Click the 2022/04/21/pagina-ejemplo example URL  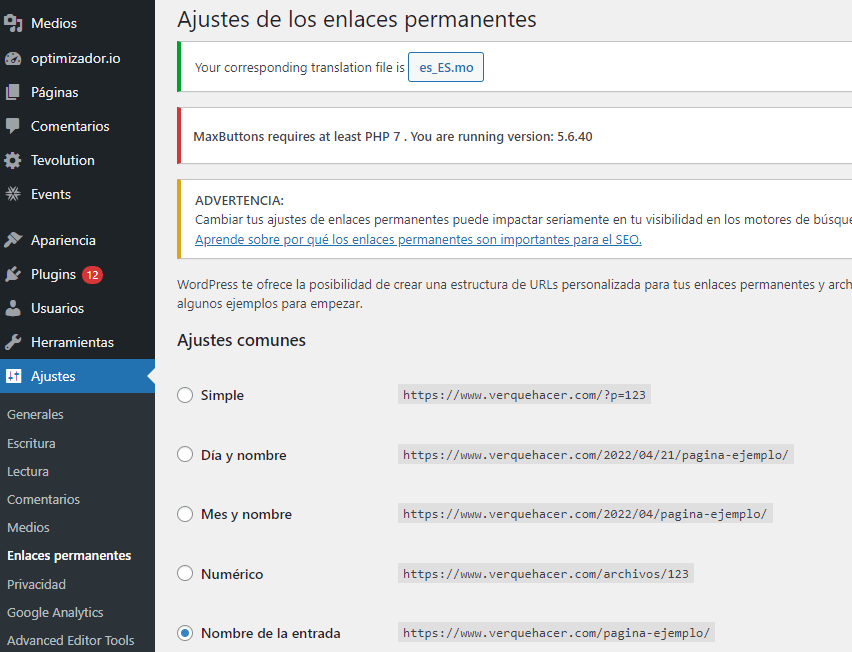pyautogui.click(x=596, y=455)
